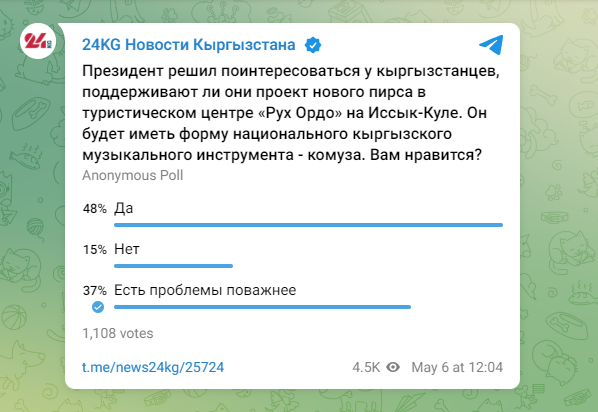
Task: Click the blue verified badge icon
Action: (x=313, y=45)
